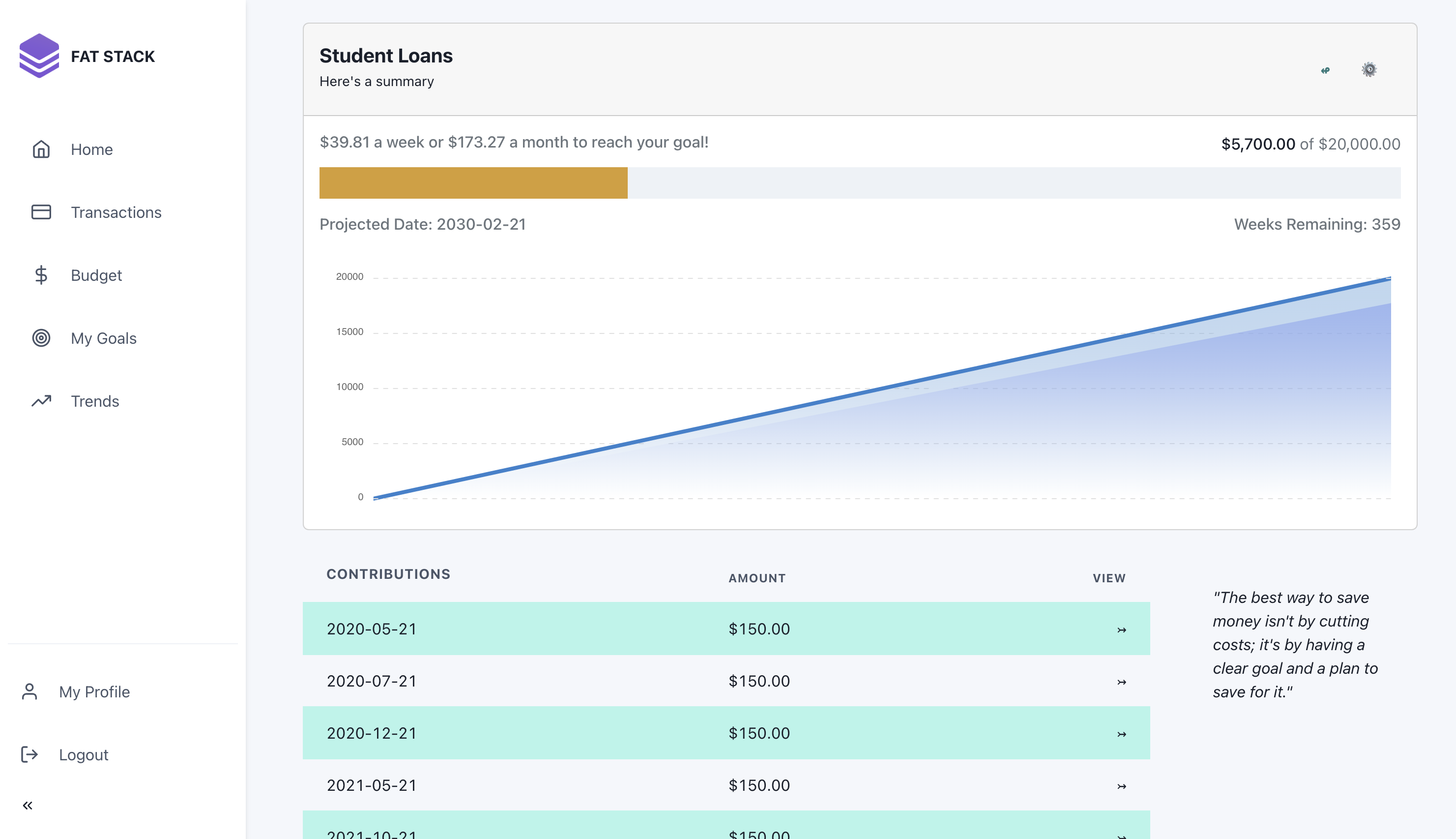
Task: View the 2020-12-21 contribution arrow
Action: [x=1121, y=734]
